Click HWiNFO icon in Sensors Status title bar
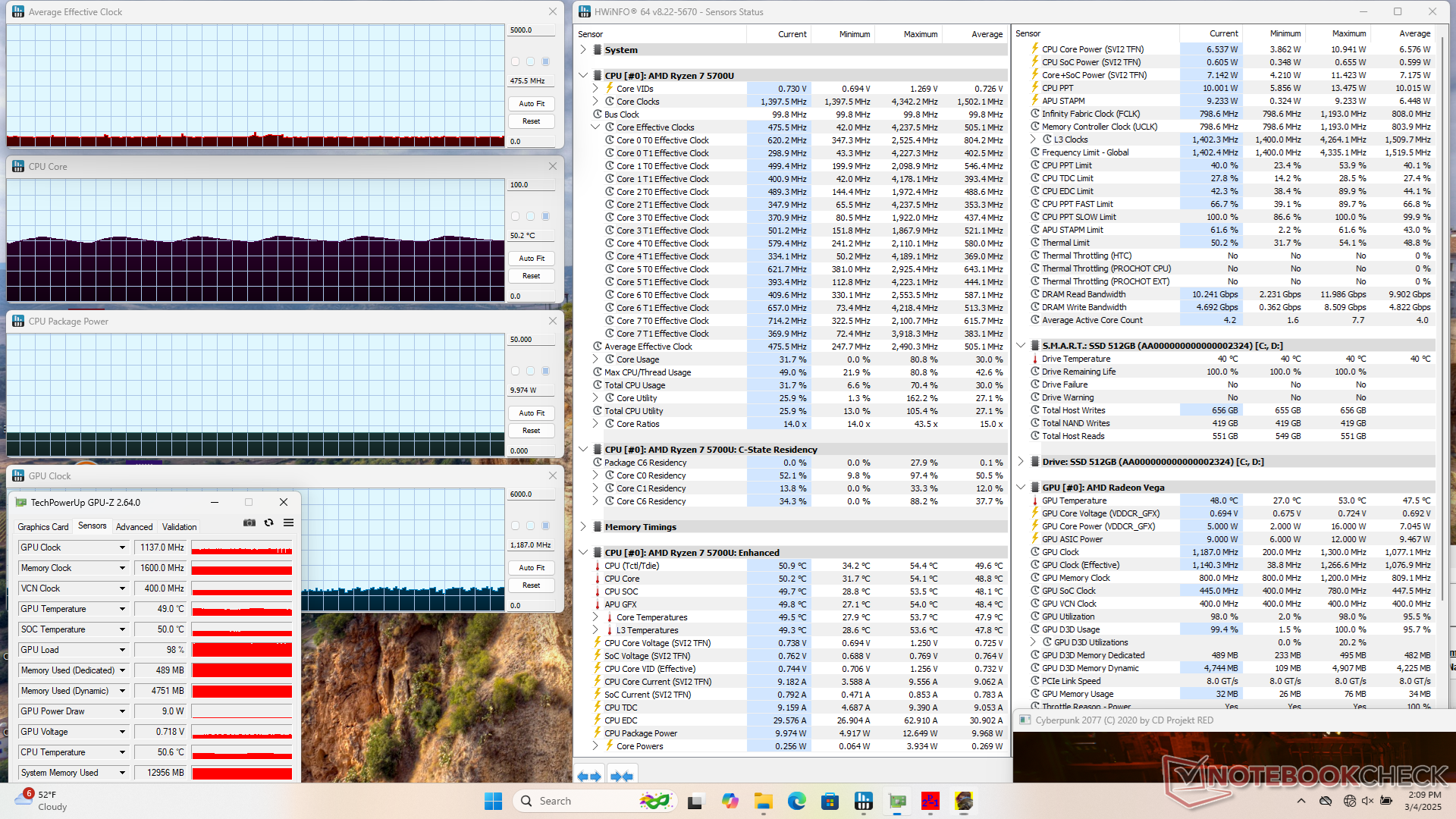 click(x=585, y=11)
